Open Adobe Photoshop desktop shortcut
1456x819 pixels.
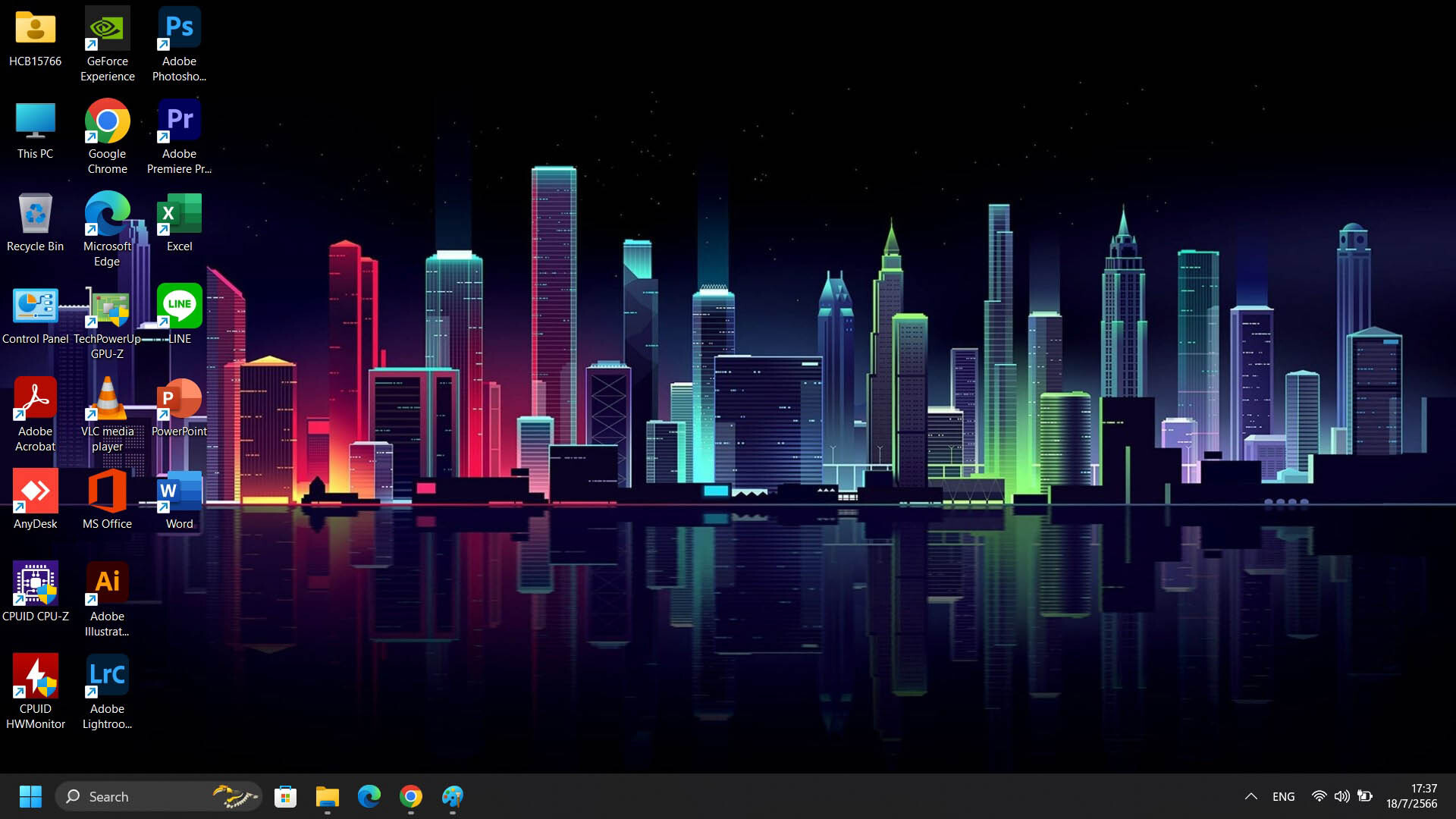tap(179, 44)
